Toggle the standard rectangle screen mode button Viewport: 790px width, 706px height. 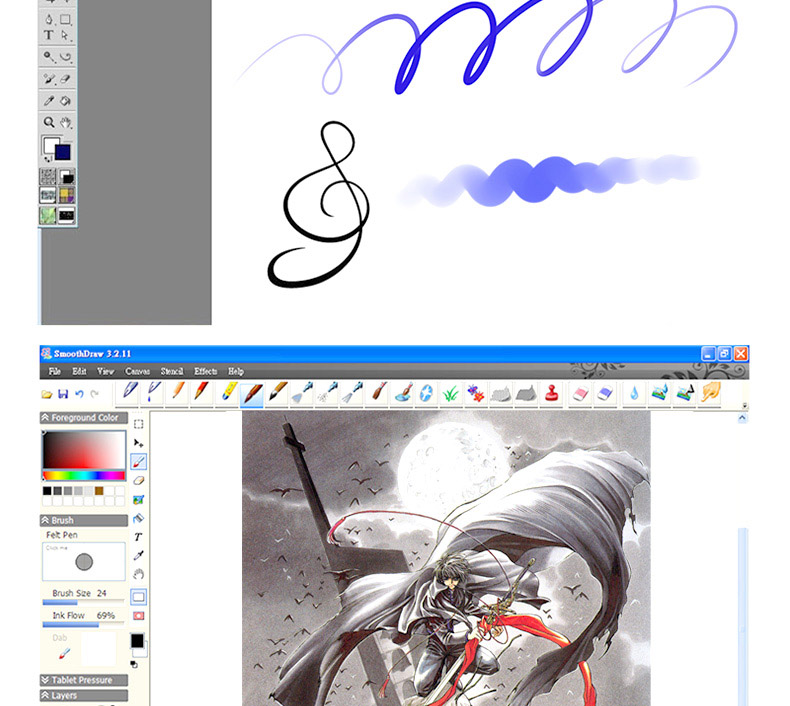[139, 597]
